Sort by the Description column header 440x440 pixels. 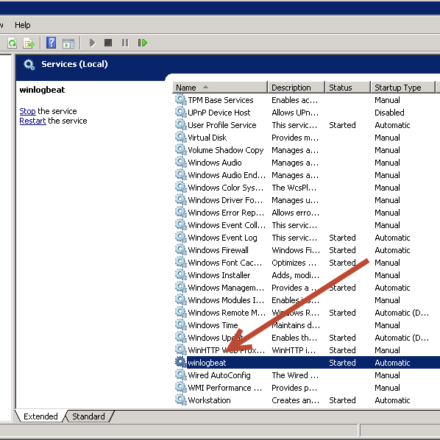[296, 88]
